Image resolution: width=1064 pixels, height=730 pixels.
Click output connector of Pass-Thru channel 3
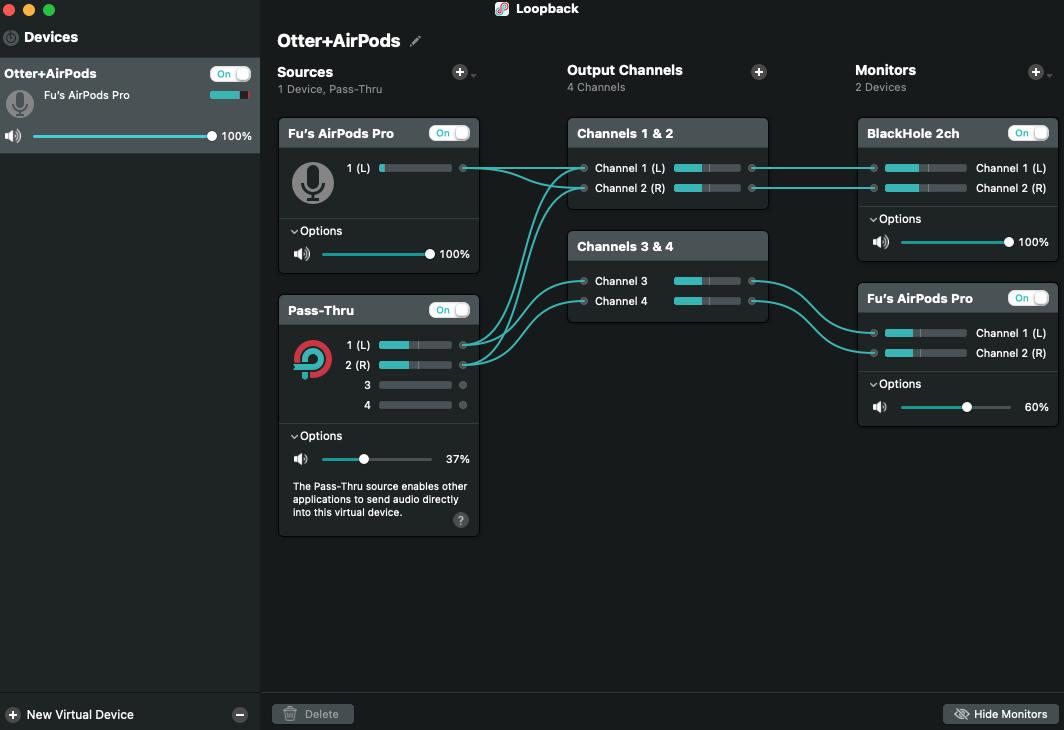click(463, 385)
